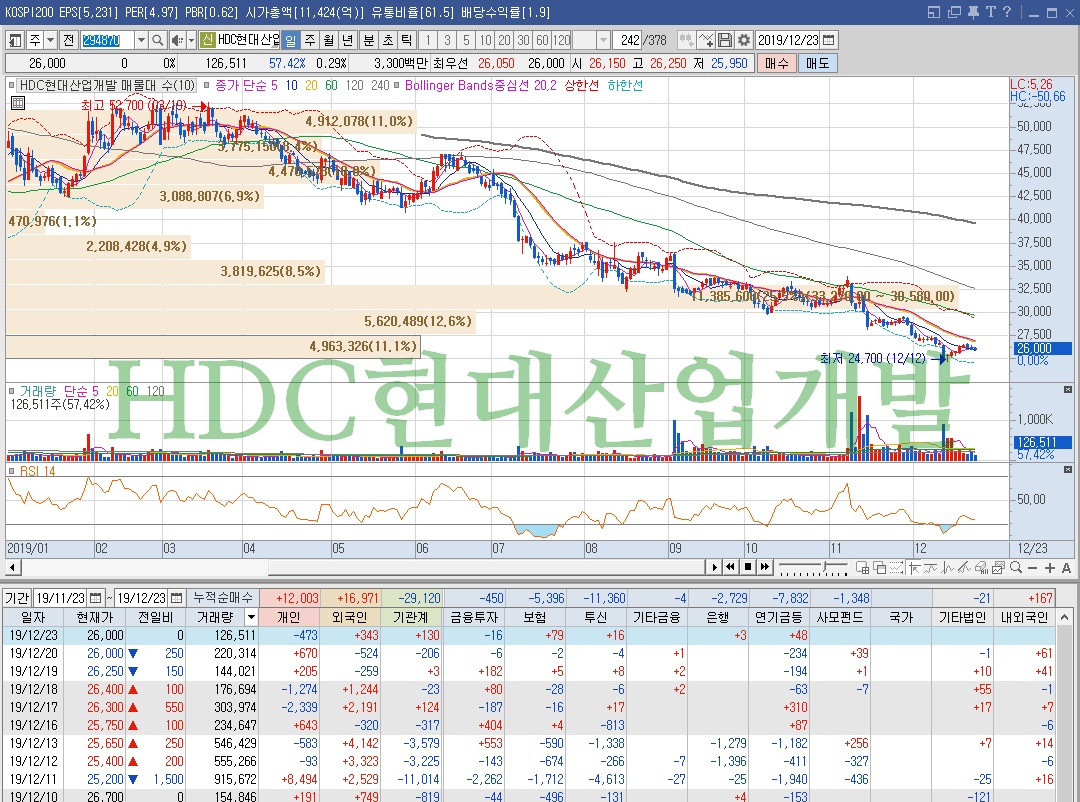
Task: Open stock search magnifier icon
Action: 157,40
